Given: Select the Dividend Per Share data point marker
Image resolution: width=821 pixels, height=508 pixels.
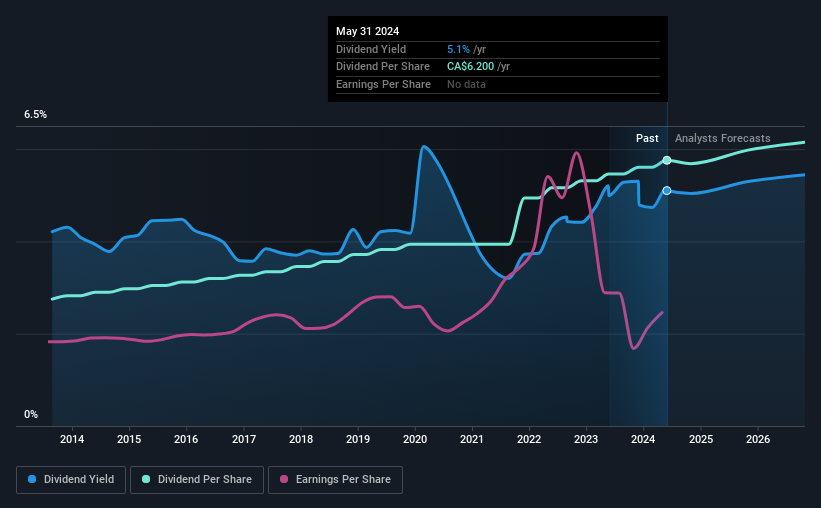Looking at the screenshot, I should pyautogui.click(x=667, y=160).
